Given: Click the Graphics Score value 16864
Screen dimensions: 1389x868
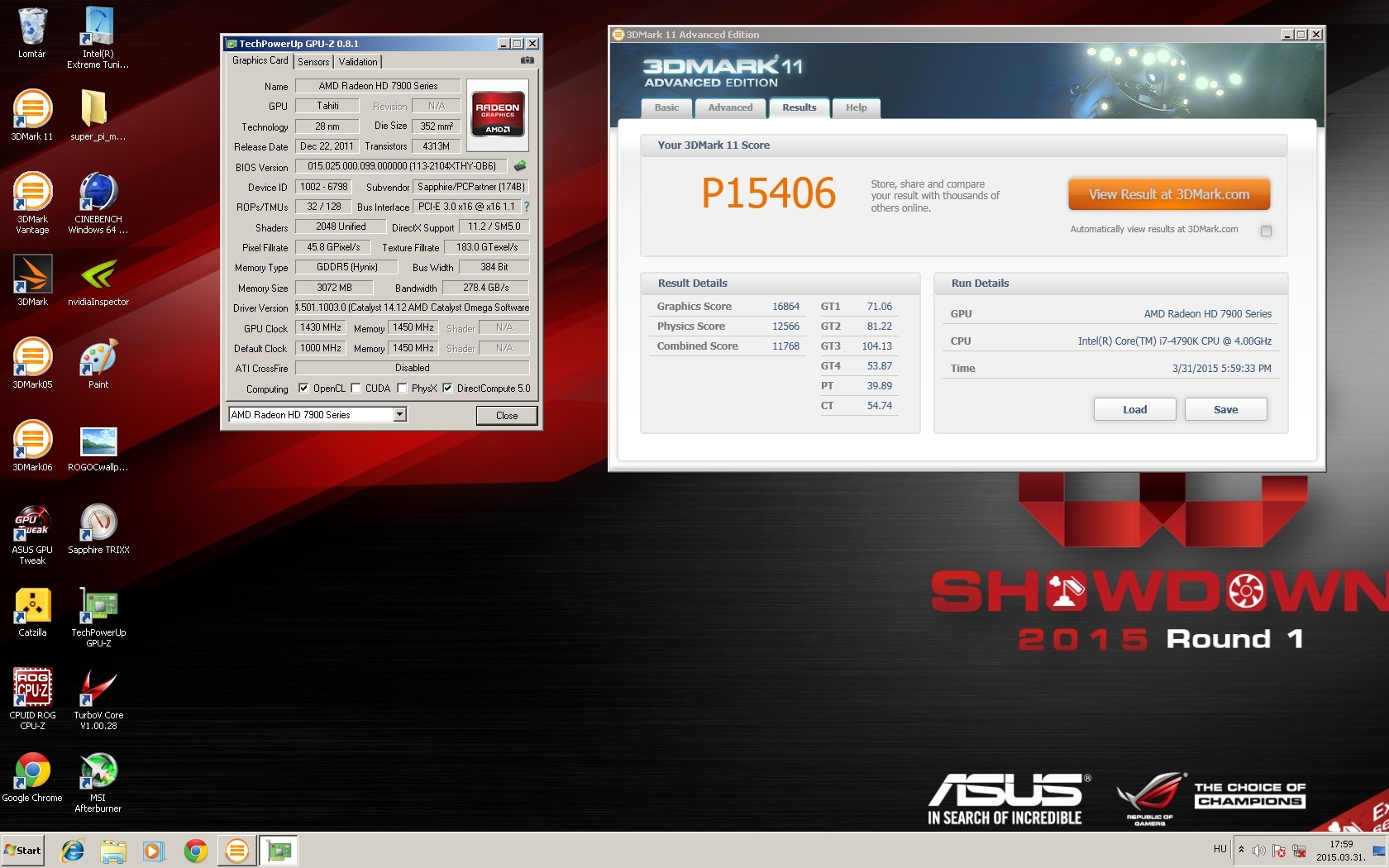Looking at the screenshot, I should click(785, 307).
